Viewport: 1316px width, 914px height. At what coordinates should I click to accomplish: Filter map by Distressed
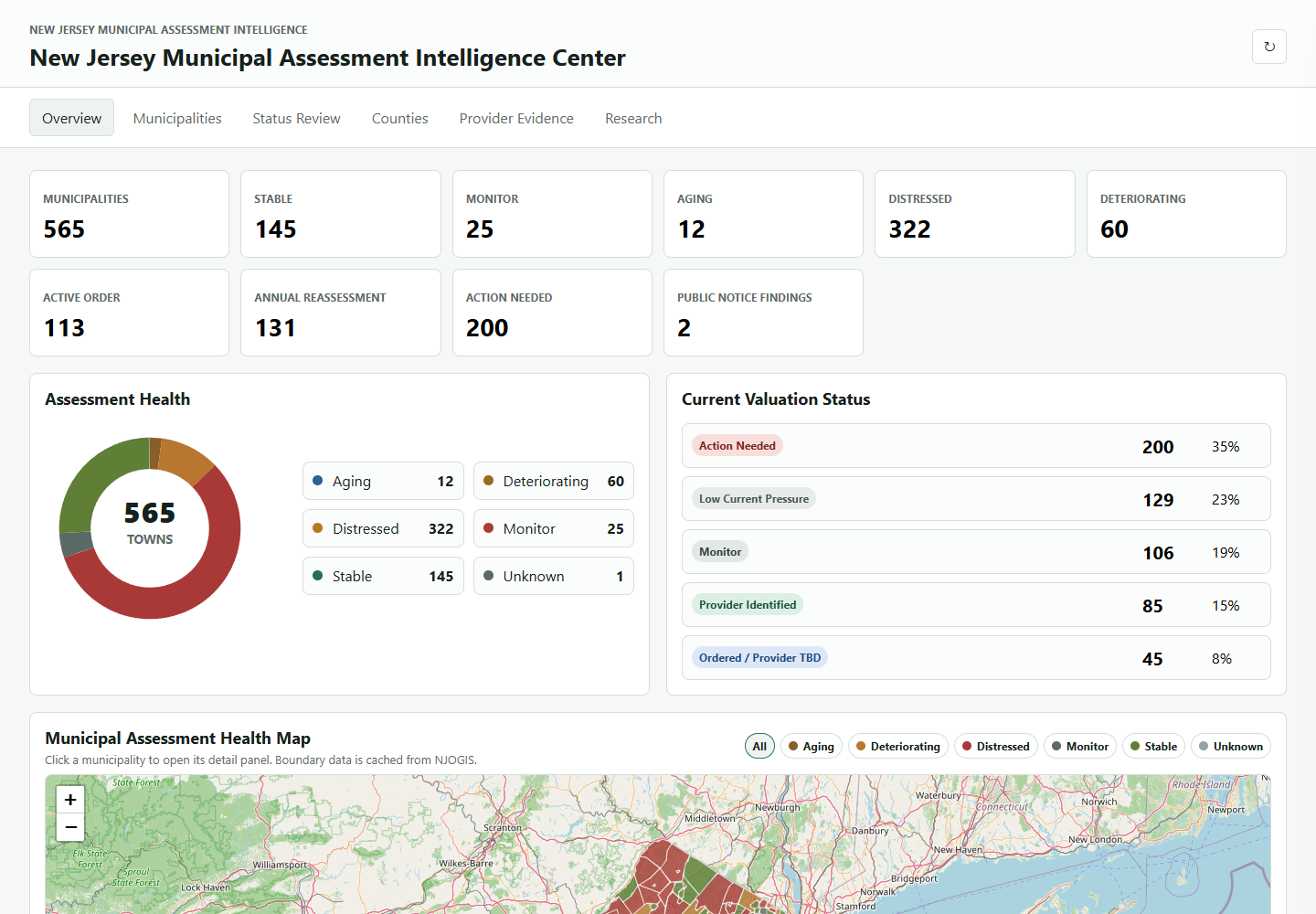tap(996, 746)
